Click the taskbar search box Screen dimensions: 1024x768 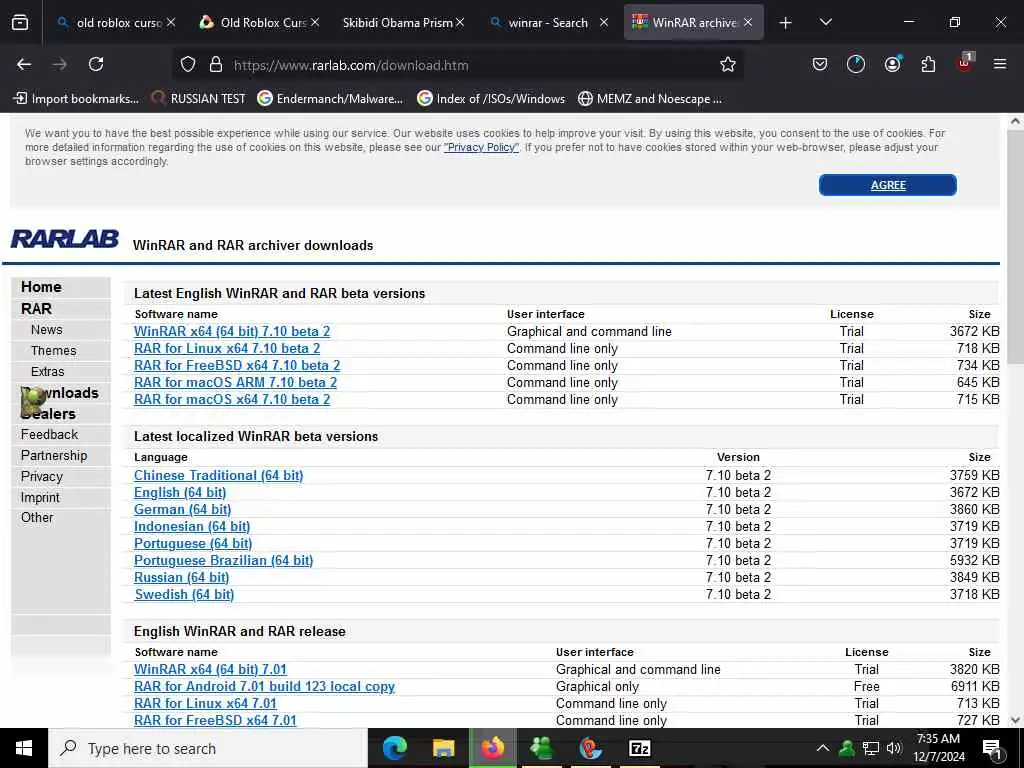point(208,748)
